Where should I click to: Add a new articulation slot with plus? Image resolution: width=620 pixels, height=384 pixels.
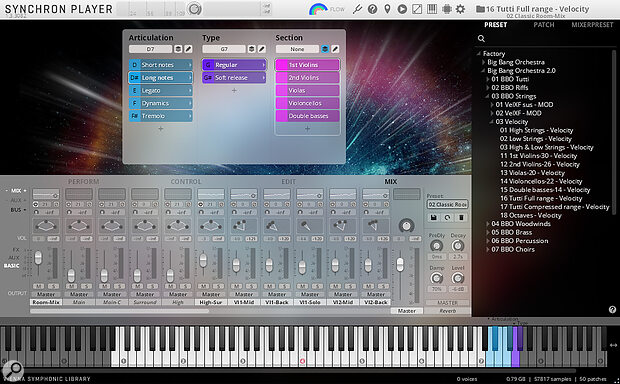(161, 129)
